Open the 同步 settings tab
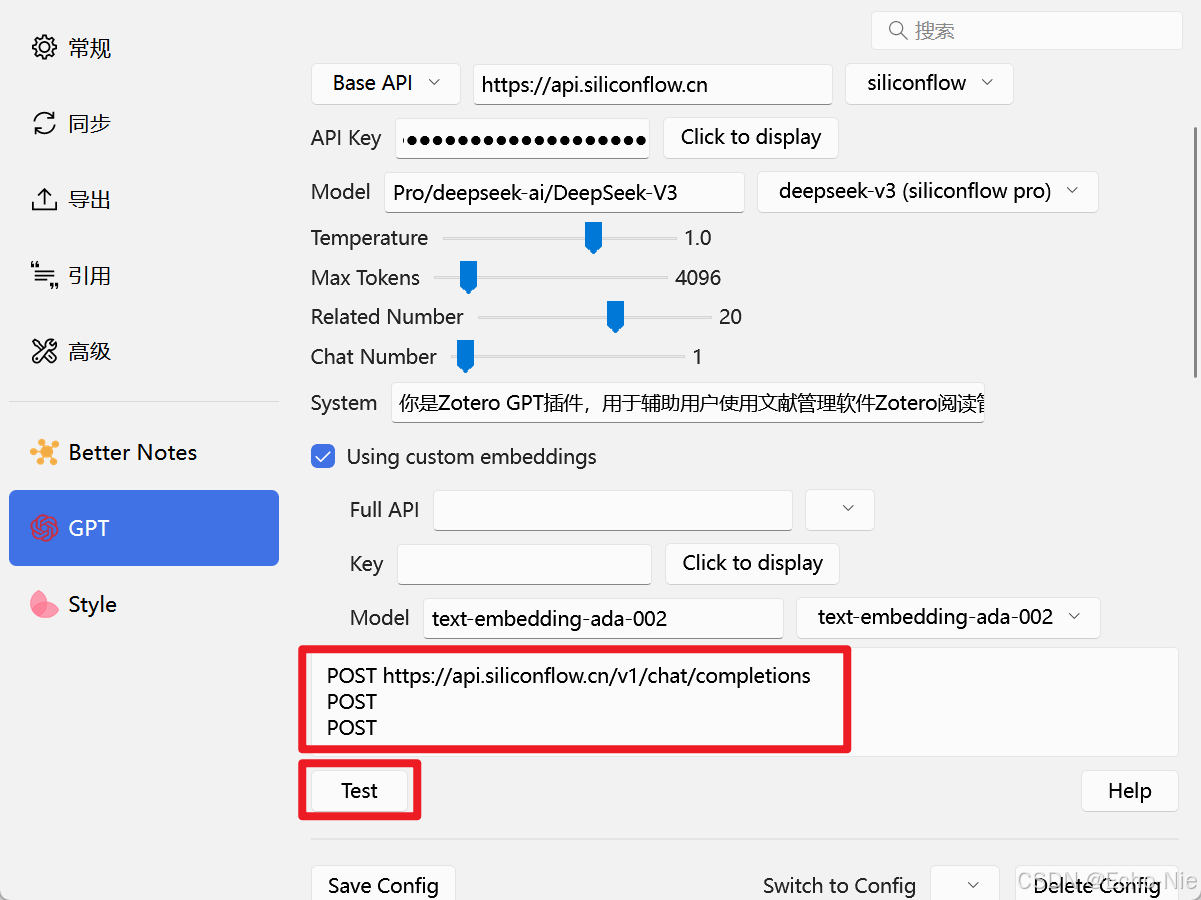Screen dimensions: 1201x900 (x=144, y=123)
